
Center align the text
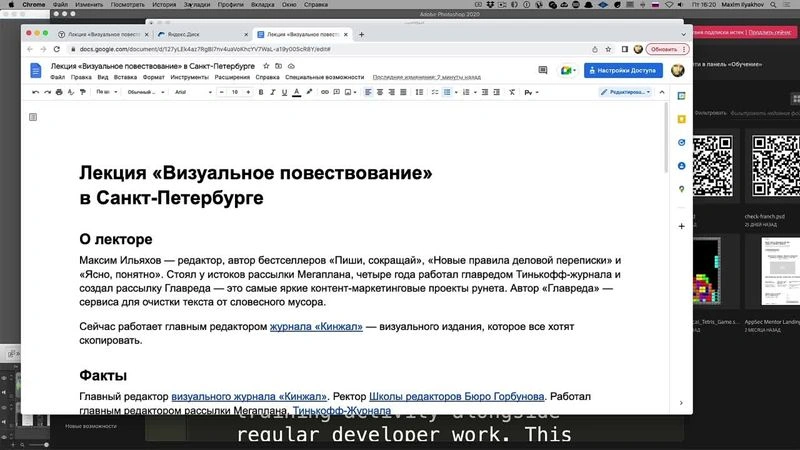(x=380, y=92)
